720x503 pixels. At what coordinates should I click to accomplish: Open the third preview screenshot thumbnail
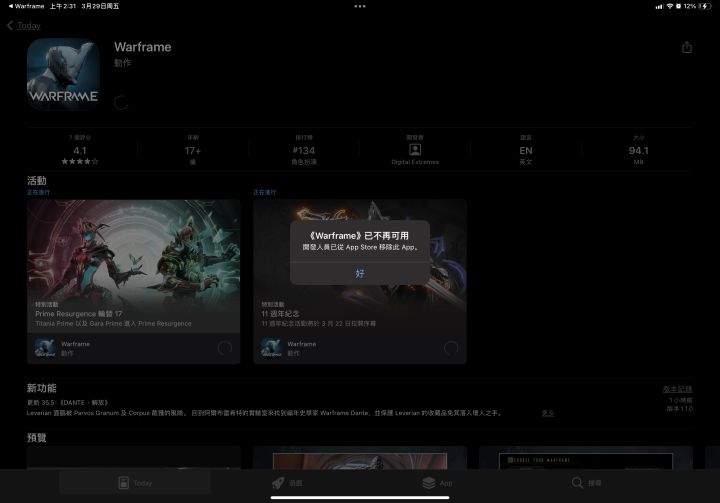585,458
